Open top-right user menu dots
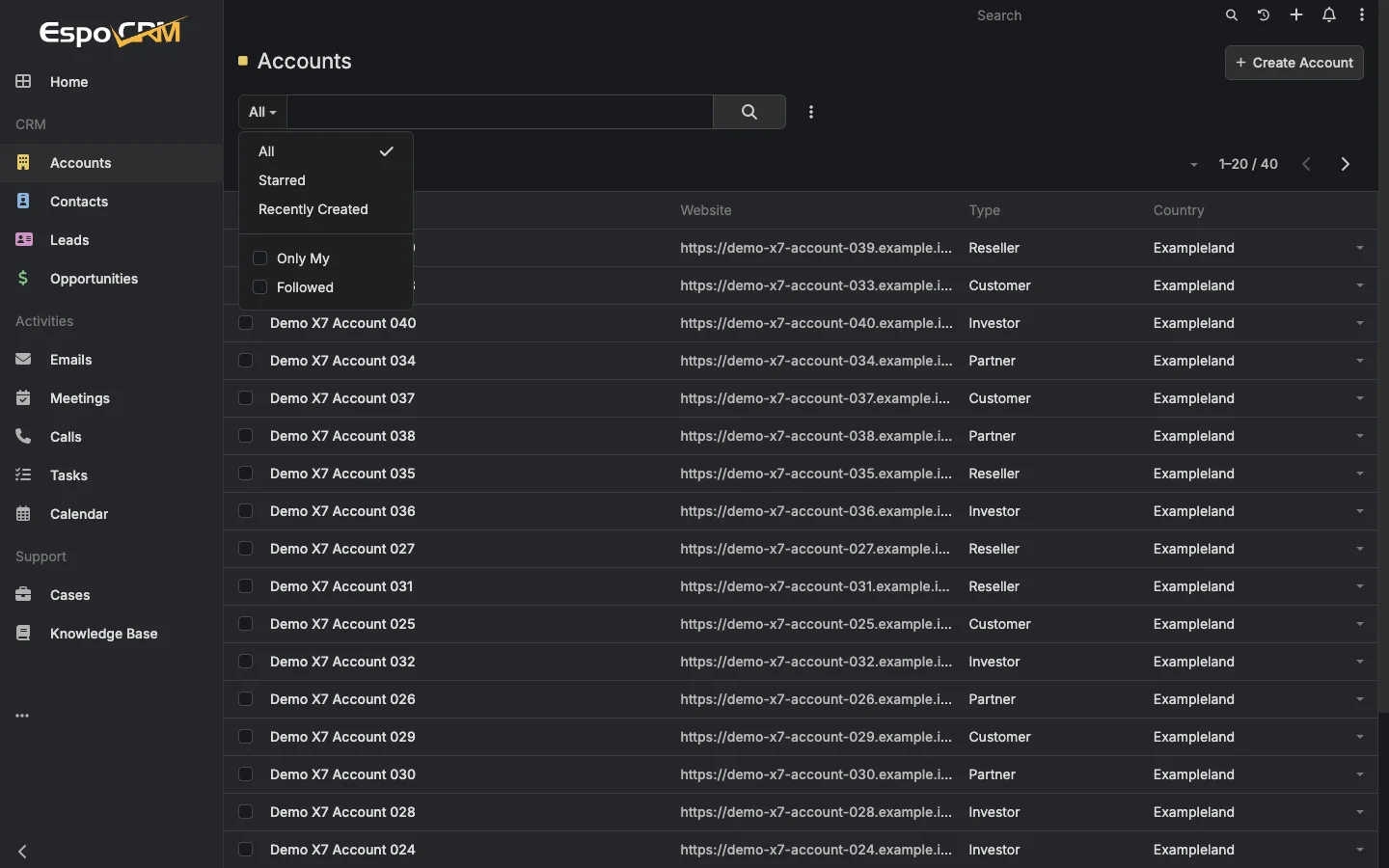Image resolution: width=1389 pixels, height=868 pixels. tap(1362, 15)
